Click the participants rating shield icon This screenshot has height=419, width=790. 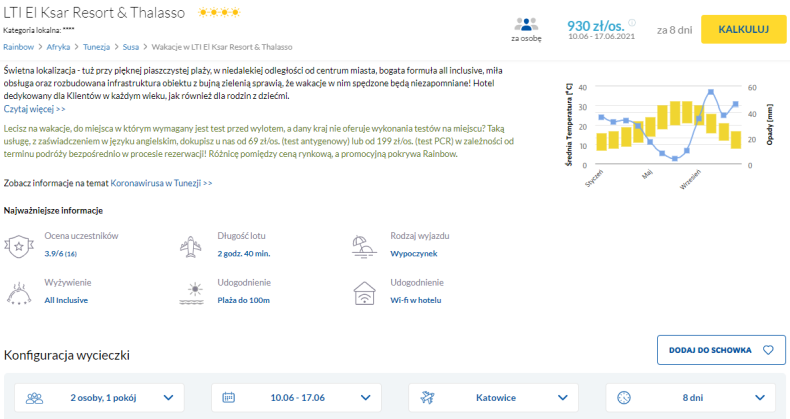click(19, 246)
